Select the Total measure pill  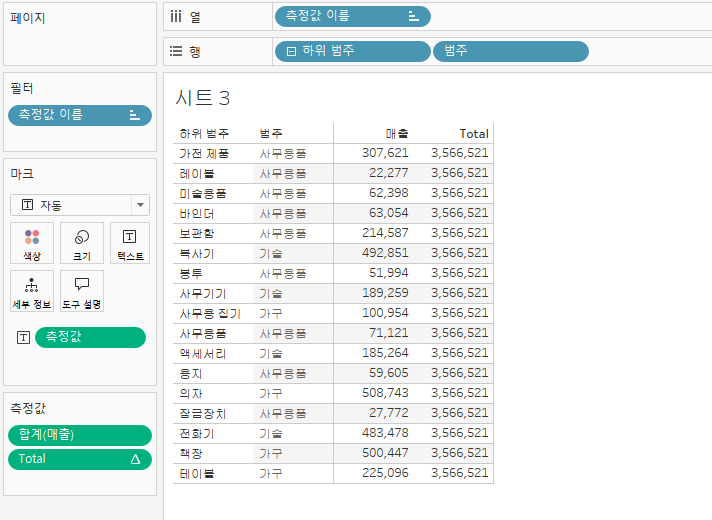click(x=80, y=459)
